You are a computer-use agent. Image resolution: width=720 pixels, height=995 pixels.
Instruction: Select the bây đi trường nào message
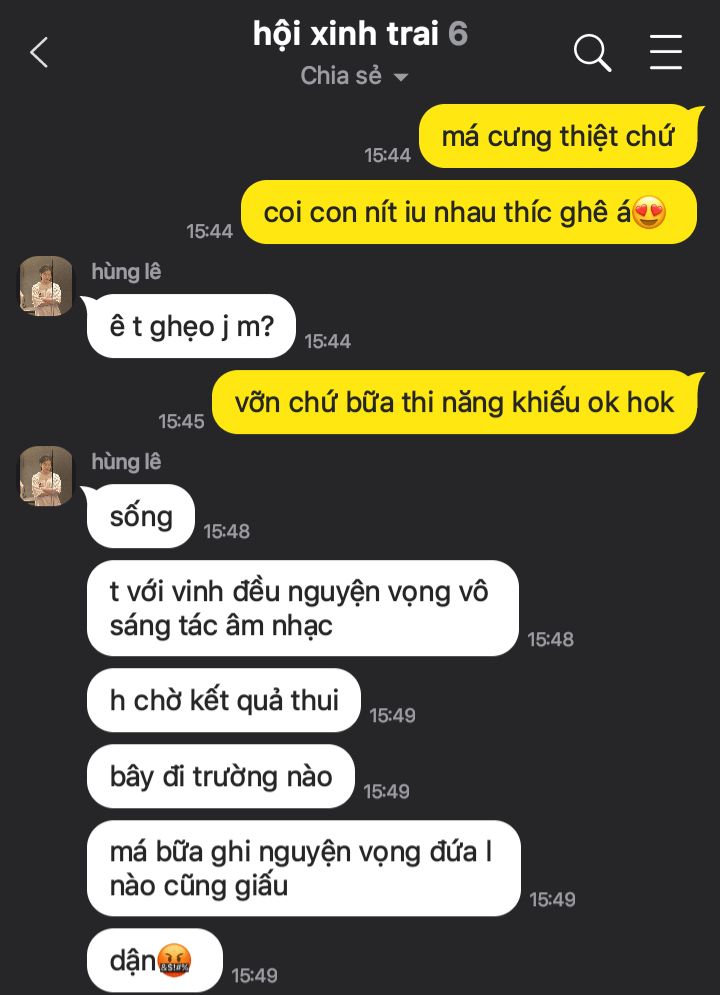pyautogui.click(x=221, y=776)
